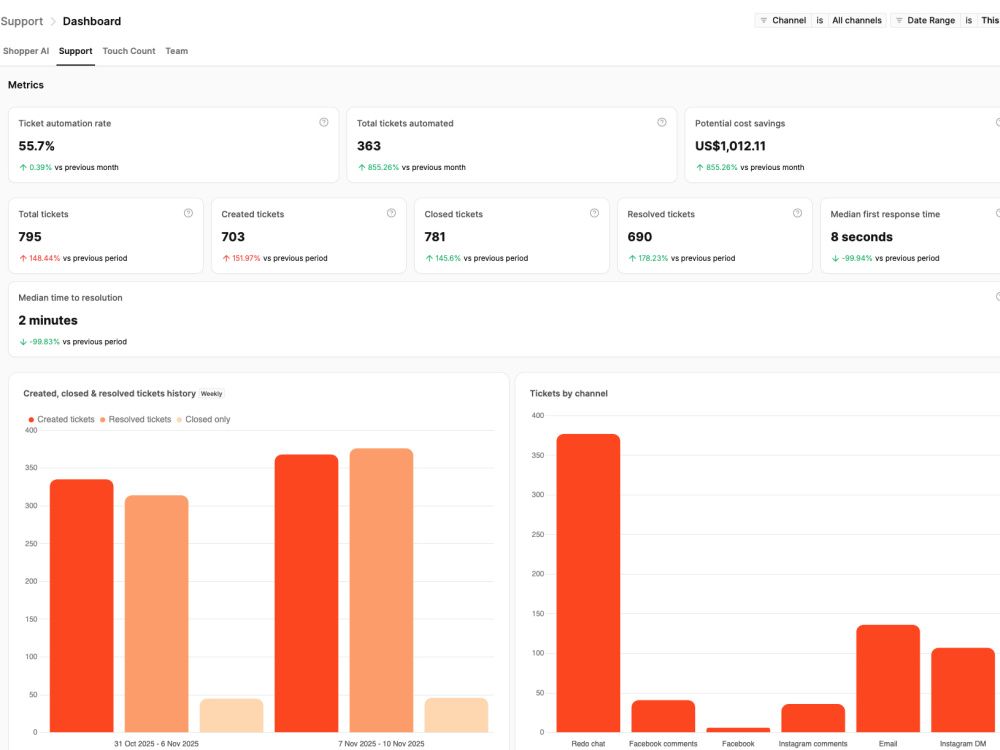The width and height of the screenshot is (1000, 750).
Task: Click Closed only bar for 7 Nov–10 Nov
Action: [x=456, y=715]
